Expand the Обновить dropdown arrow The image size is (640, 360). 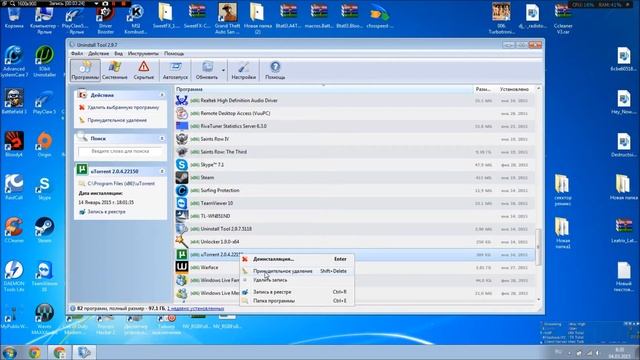[x=223, y=70]
